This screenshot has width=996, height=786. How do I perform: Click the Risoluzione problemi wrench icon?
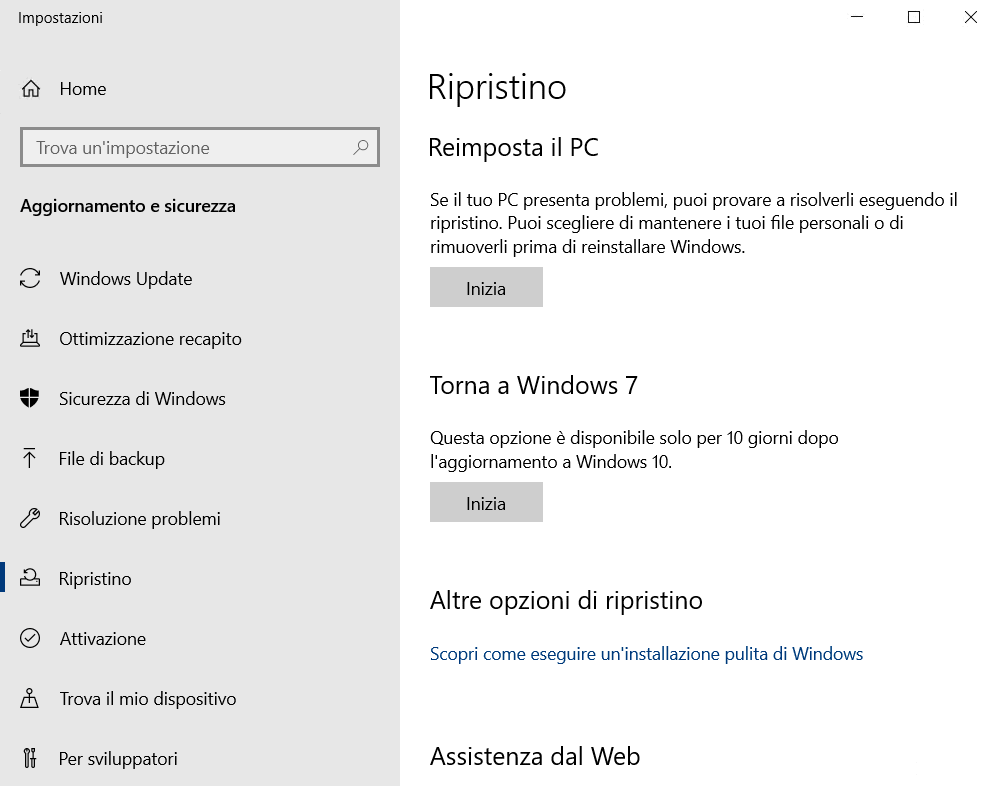pyautogui.click(x=31, y=519)
